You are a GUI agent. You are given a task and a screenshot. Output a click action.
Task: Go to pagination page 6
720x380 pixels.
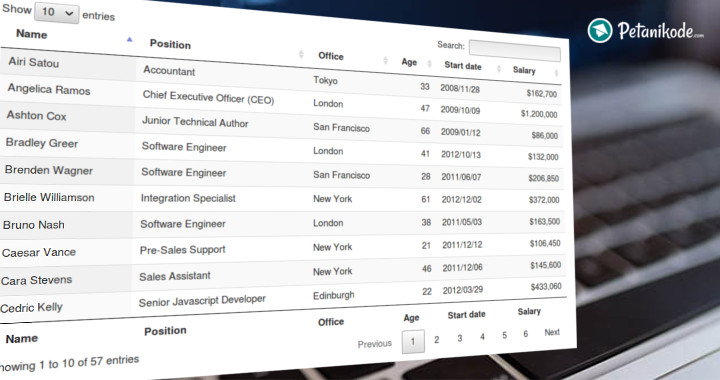point(525,334)
